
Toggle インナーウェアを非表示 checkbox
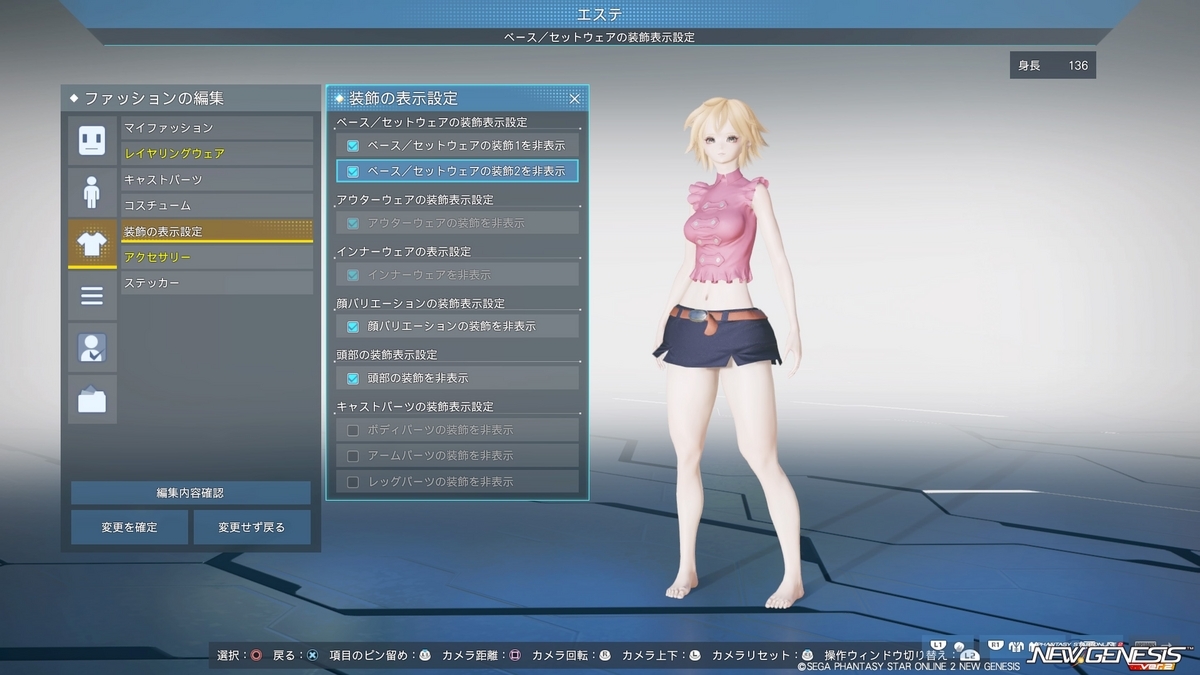[352, 275]
